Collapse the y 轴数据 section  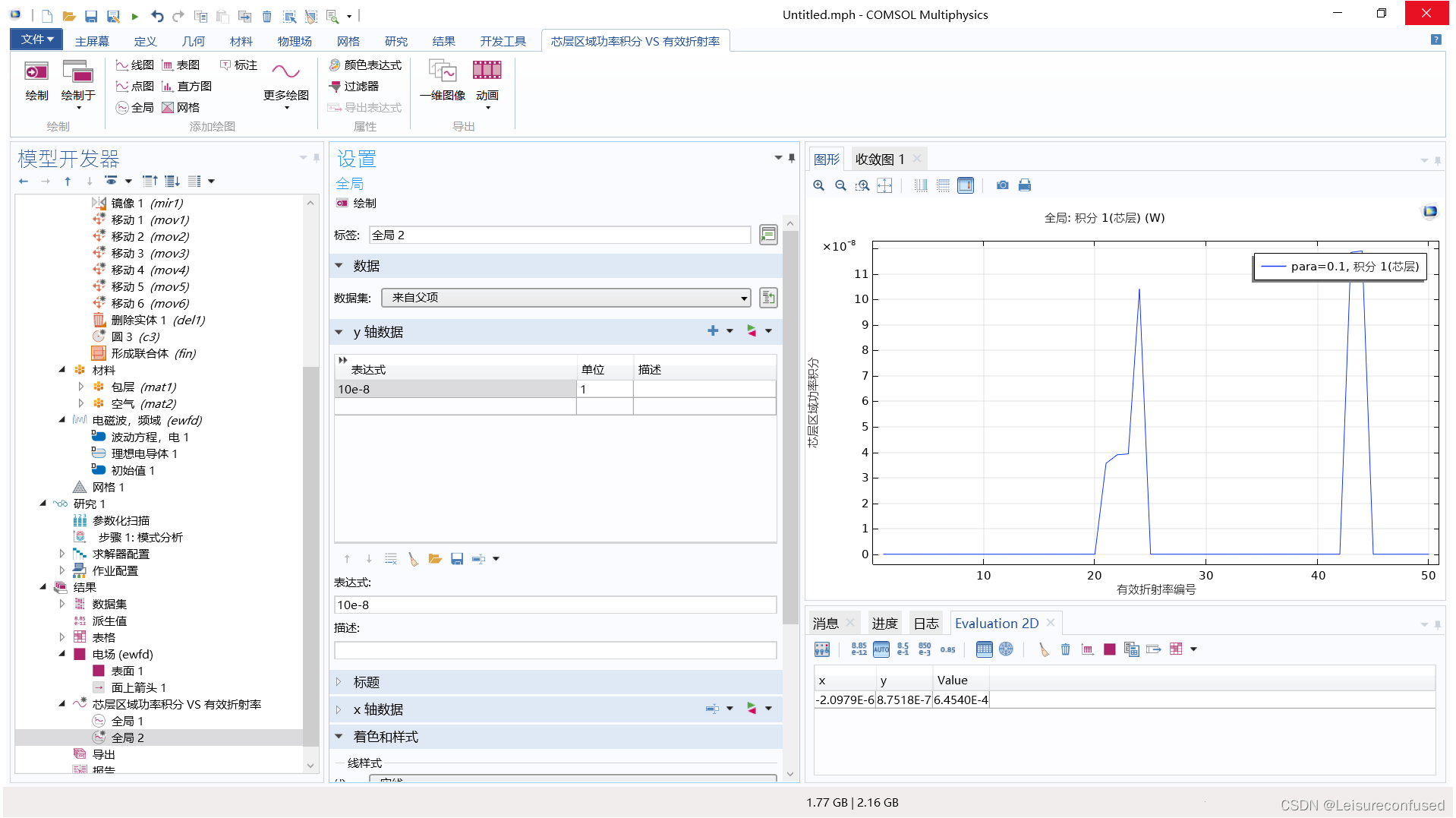pos(339,332)
